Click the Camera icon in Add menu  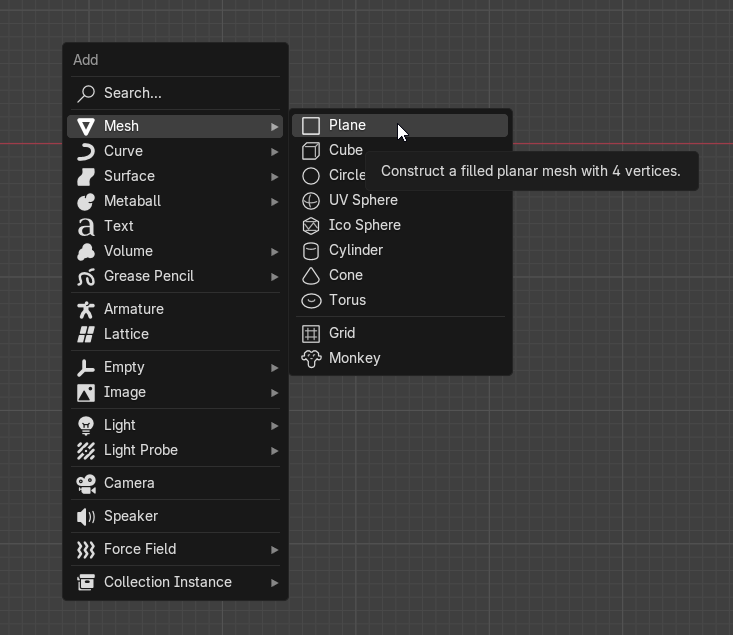coord(86,483)
